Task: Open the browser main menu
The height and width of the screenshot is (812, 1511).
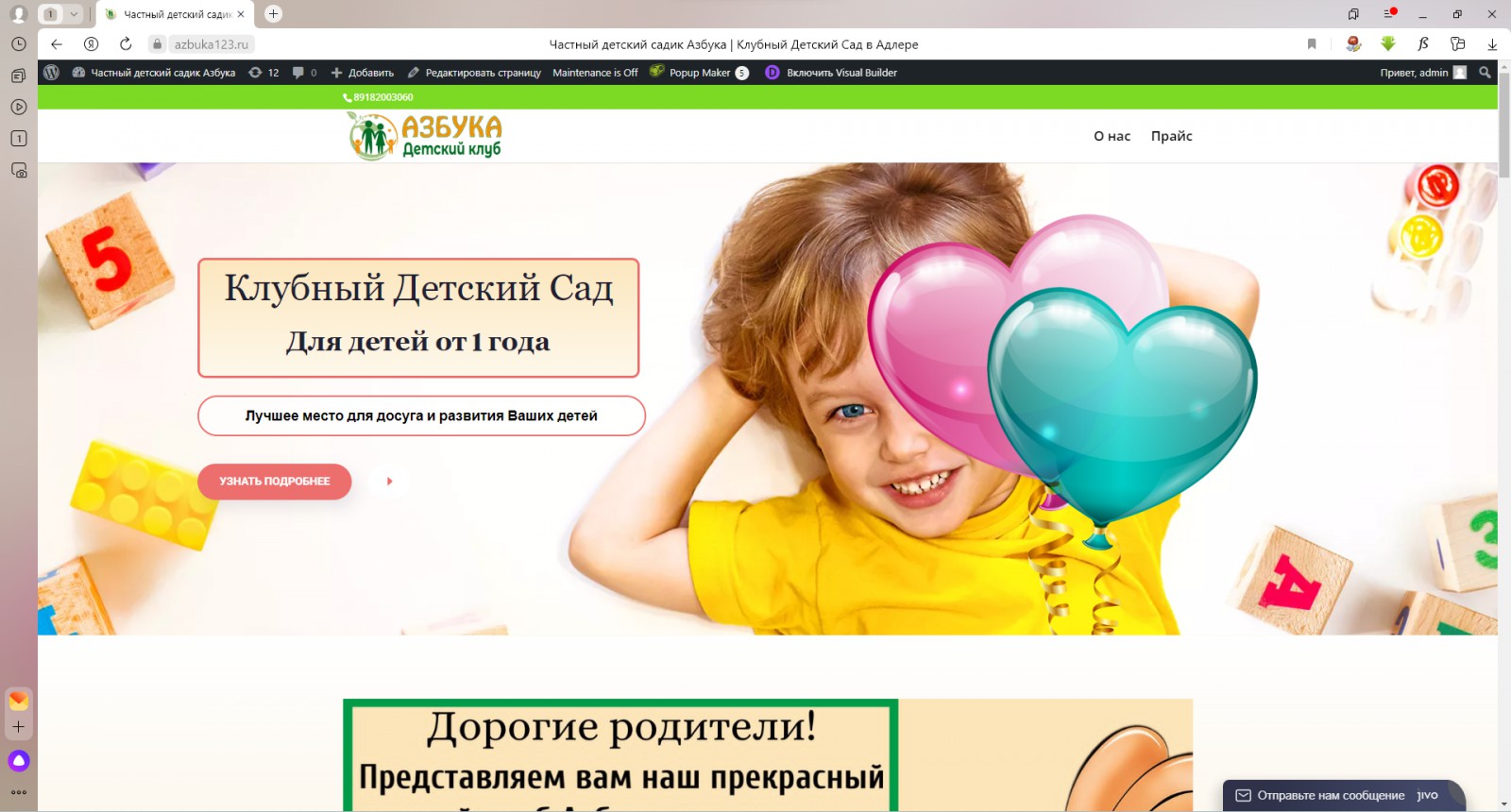Action: [1389, 14]
